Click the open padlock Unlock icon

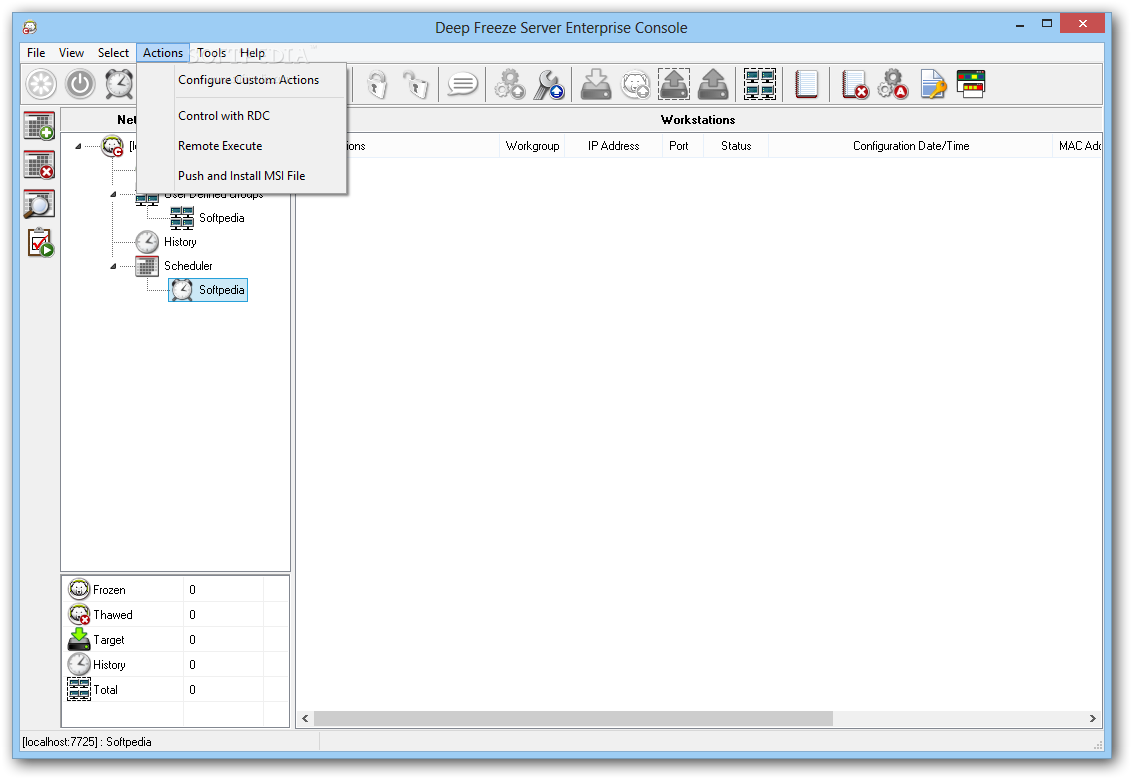(x=417, y=84)
